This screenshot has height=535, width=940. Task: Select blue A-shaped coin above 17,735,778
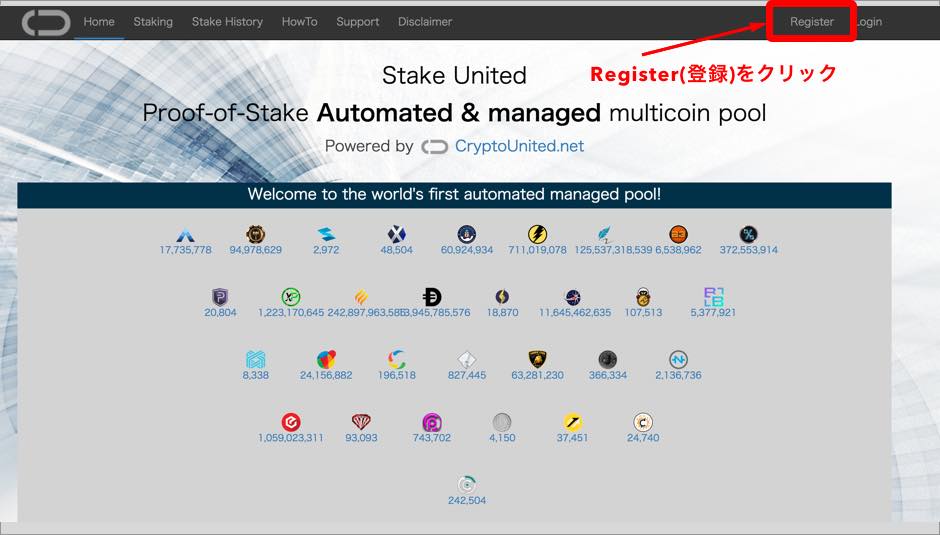click(185, 235)
